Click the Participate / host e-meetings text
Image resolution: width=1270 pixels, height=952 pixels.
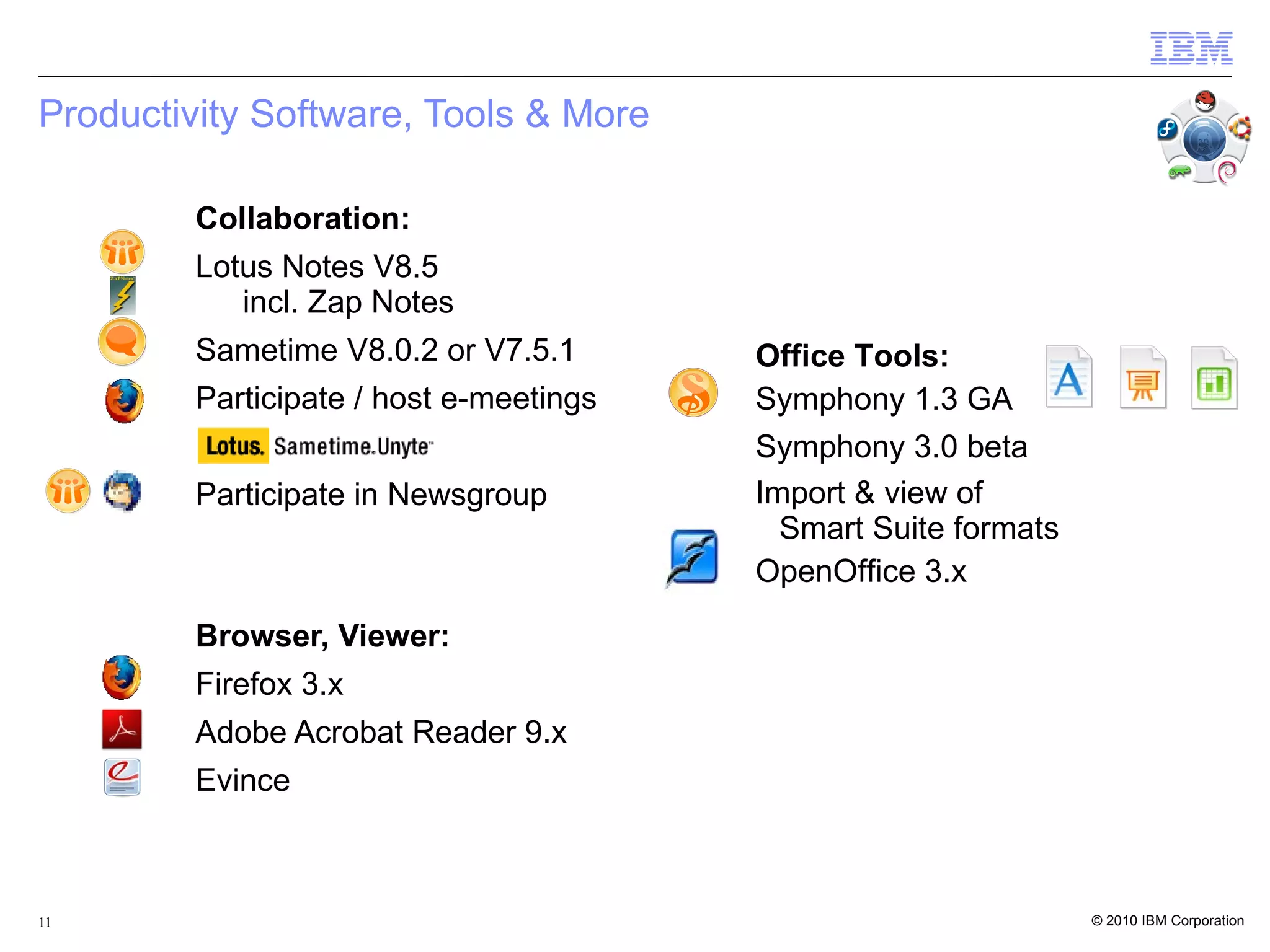coord(396,399)
